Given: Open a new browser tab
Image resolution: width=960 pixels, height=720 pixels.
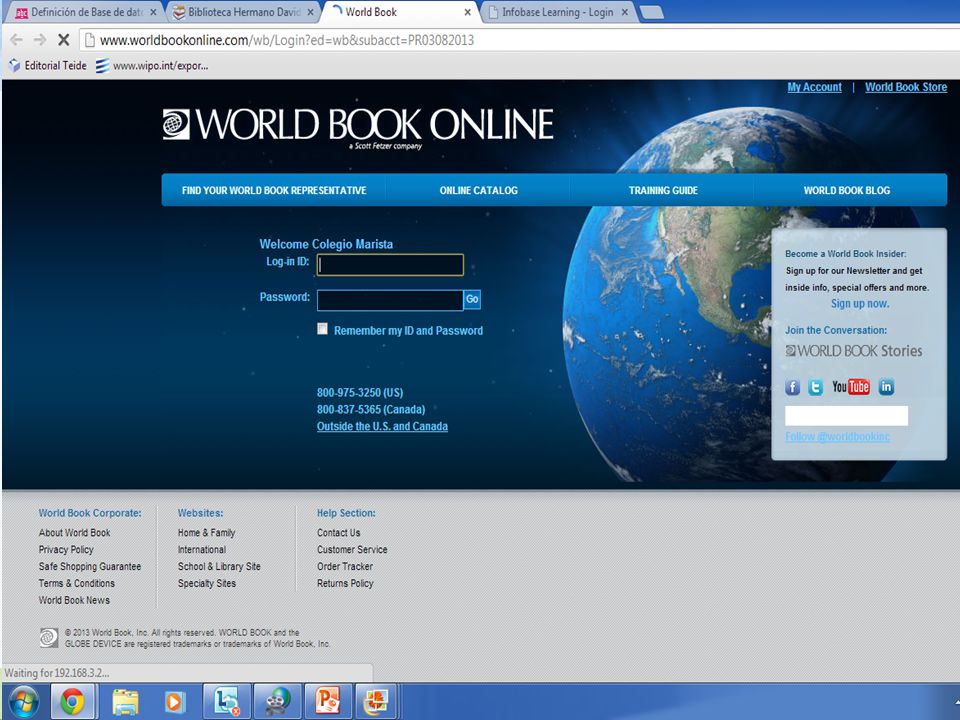Looking at the screenshot, I should pos(651,12).
